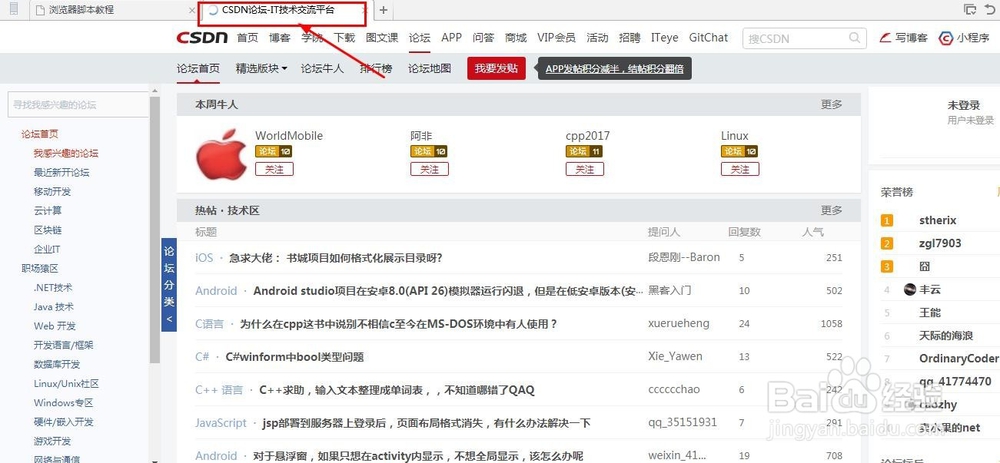Open GitChat in the navigation
This screenshot has height=463, width=1000.
[x=709, y=38]
